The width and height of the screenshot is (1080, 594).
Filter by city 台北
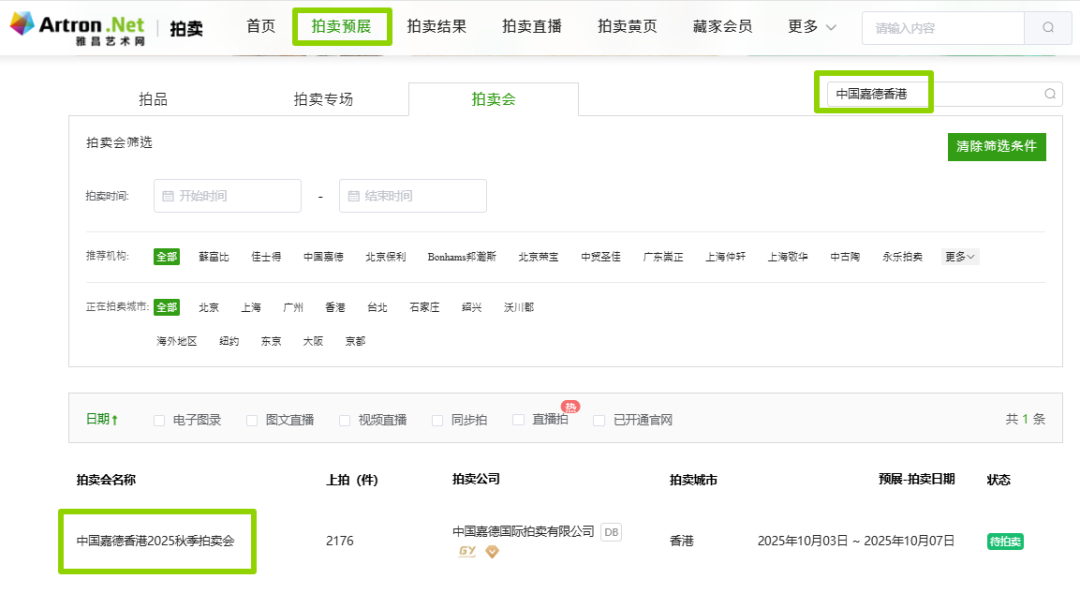tap(377, 307)
